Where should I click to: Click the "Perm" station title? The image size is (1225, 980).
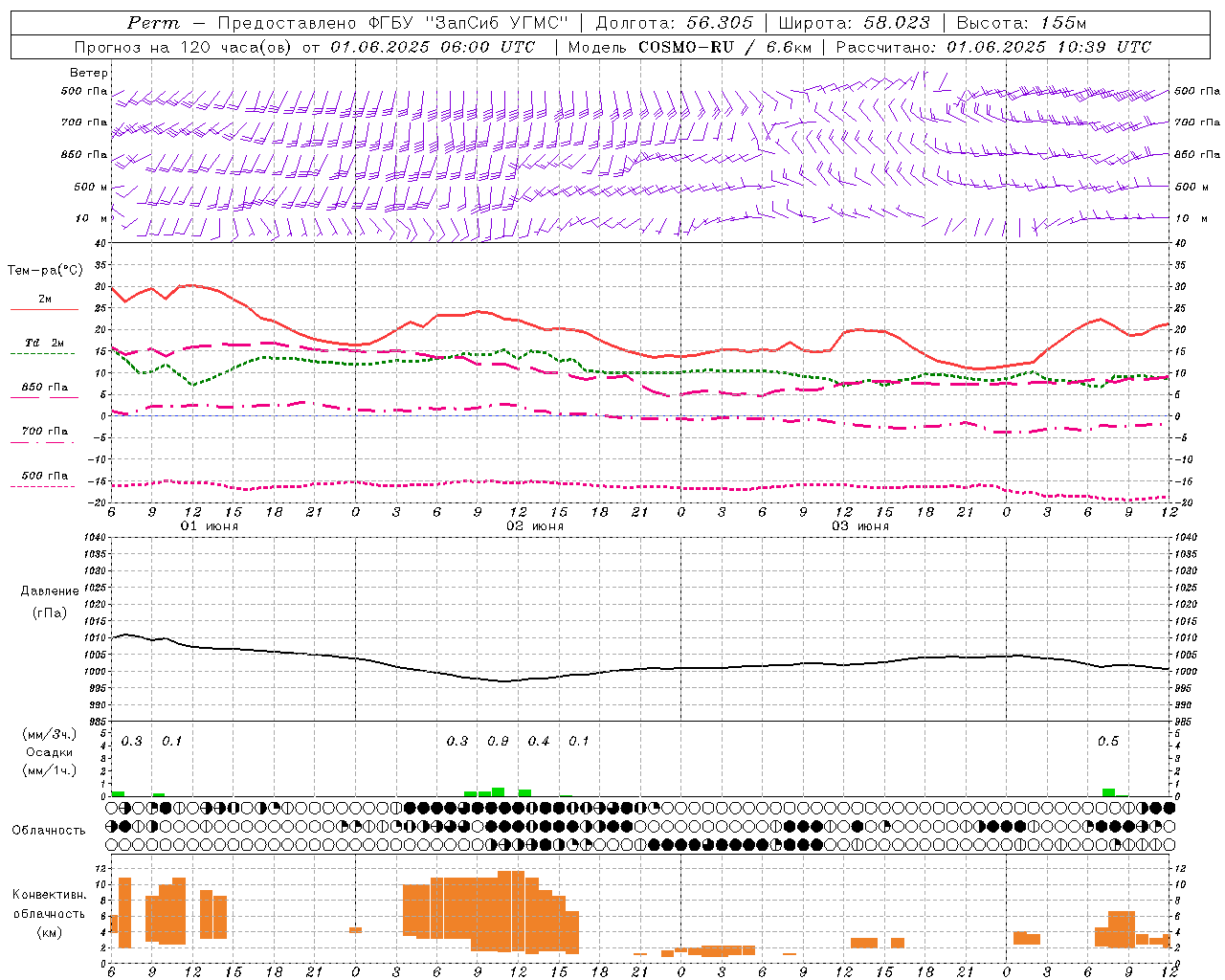[152, 23]
